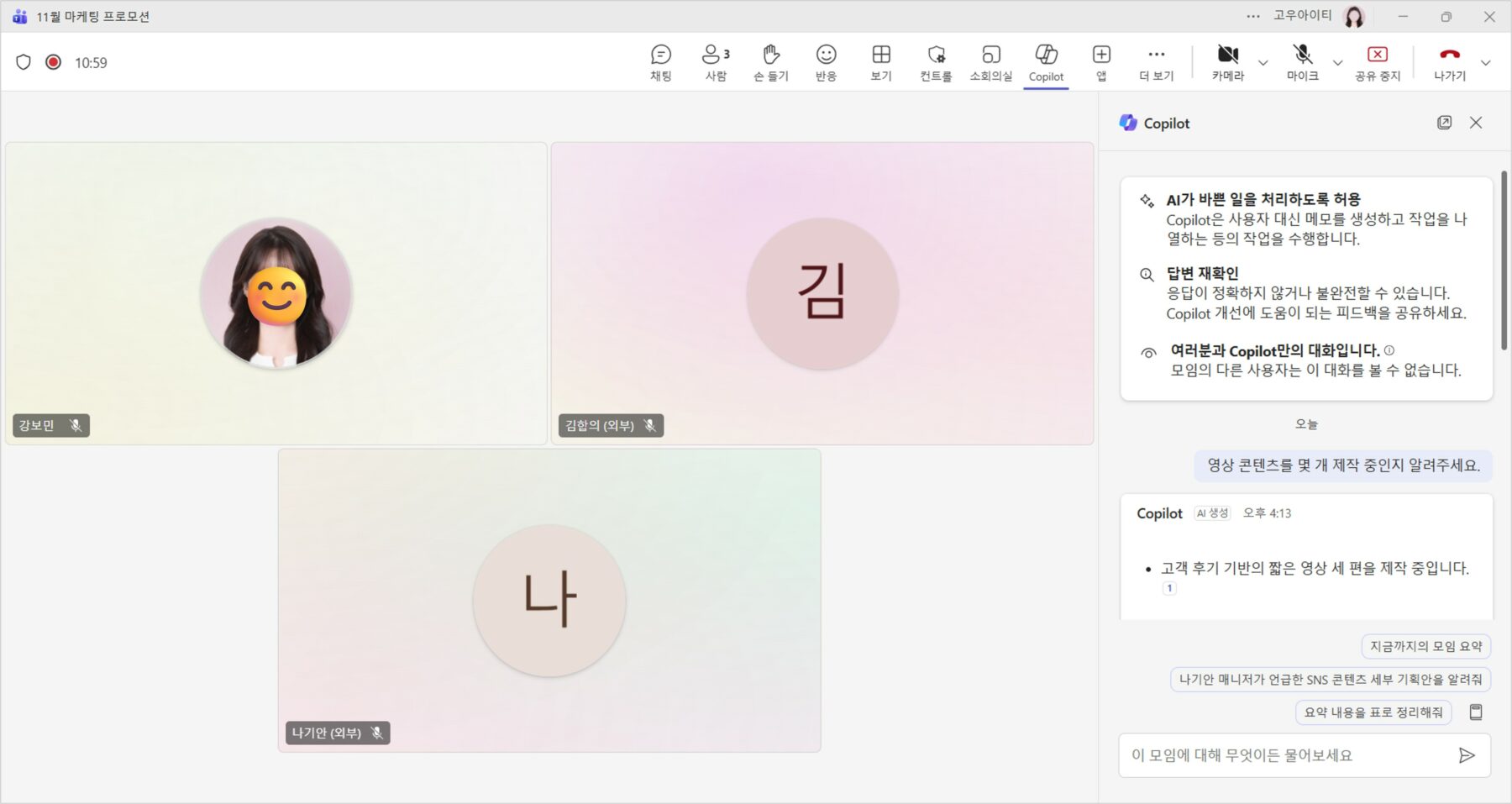Image resolution: width=1512 pixels, height=804 pixels.
Task: Click the 앱 add apps icon
Action: click(1100, 63)
